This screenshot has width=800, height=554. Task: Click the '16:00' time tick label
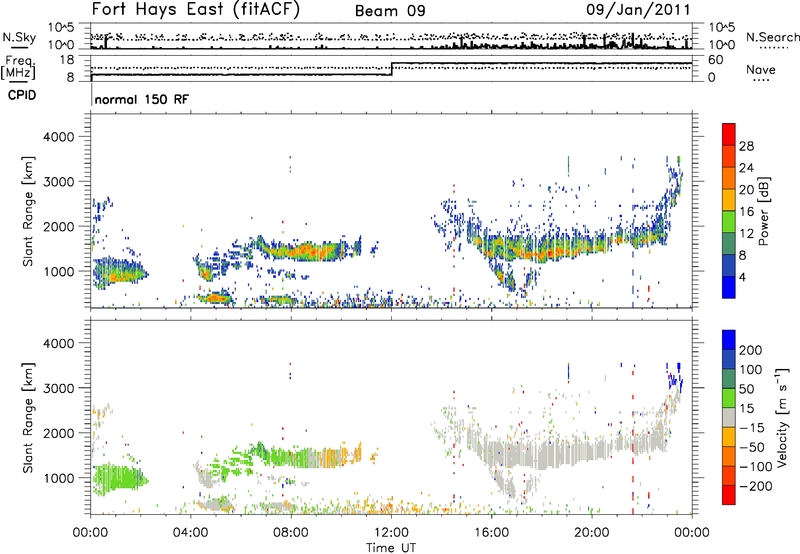(491, 533)
